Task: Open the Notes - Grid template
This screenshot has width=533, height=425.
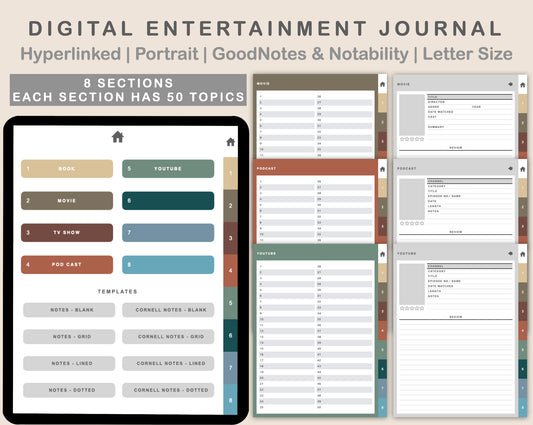Action: point(69,337)
